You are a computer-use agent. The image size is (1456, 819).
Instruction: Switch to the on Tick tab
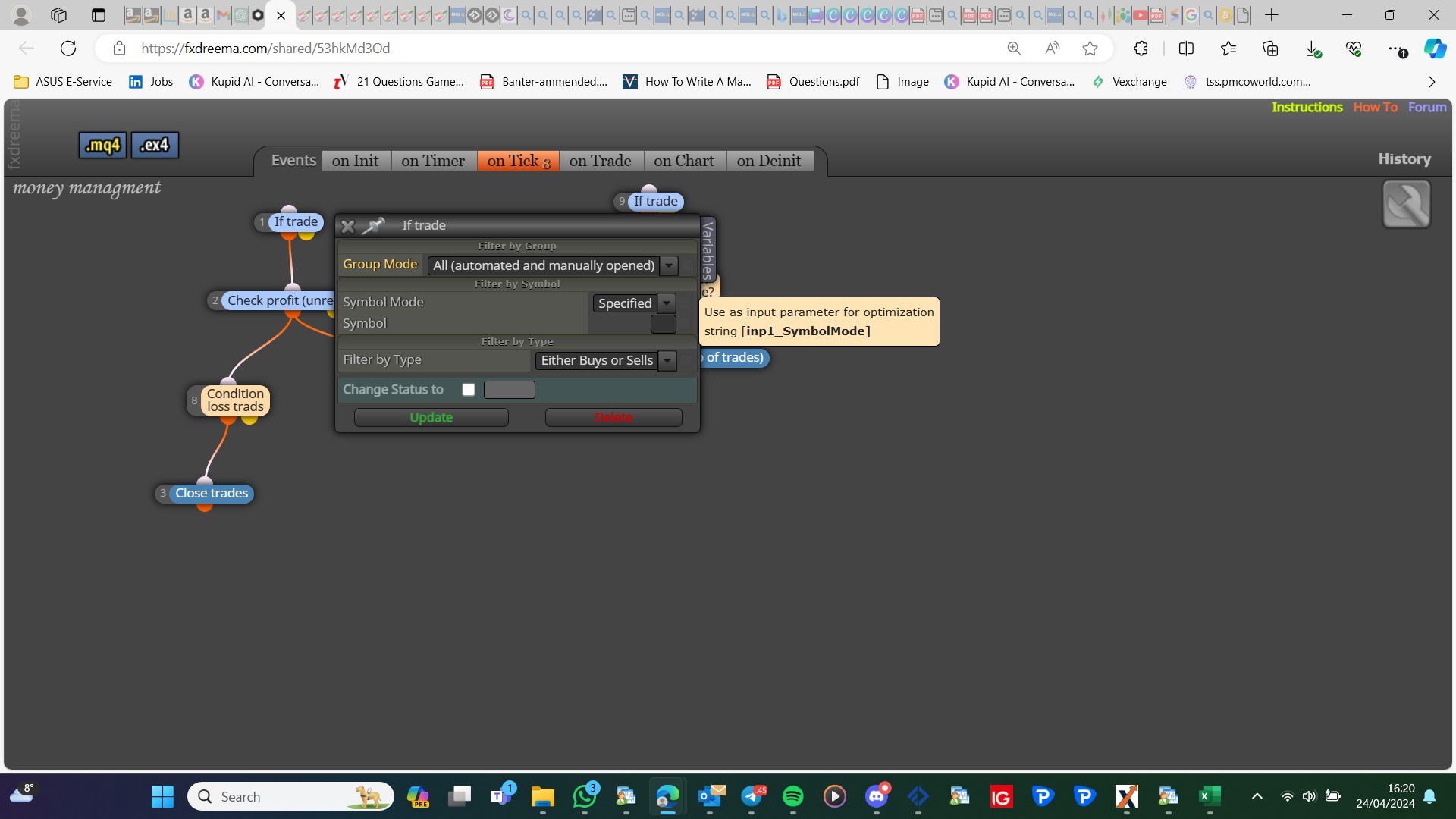[519, 161]
